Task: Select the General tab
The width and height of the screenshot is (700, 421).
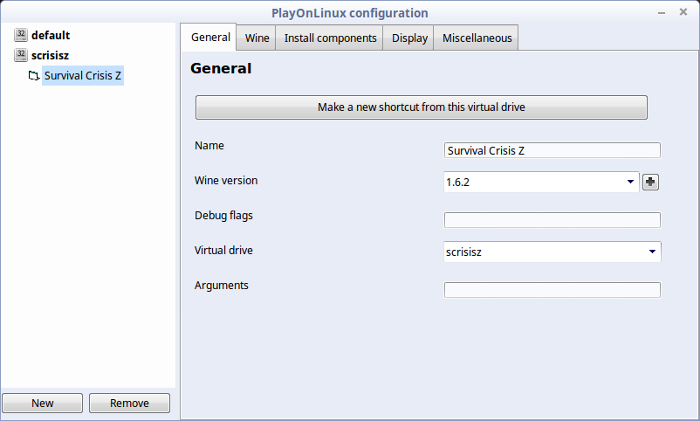Action: (210, 37)
